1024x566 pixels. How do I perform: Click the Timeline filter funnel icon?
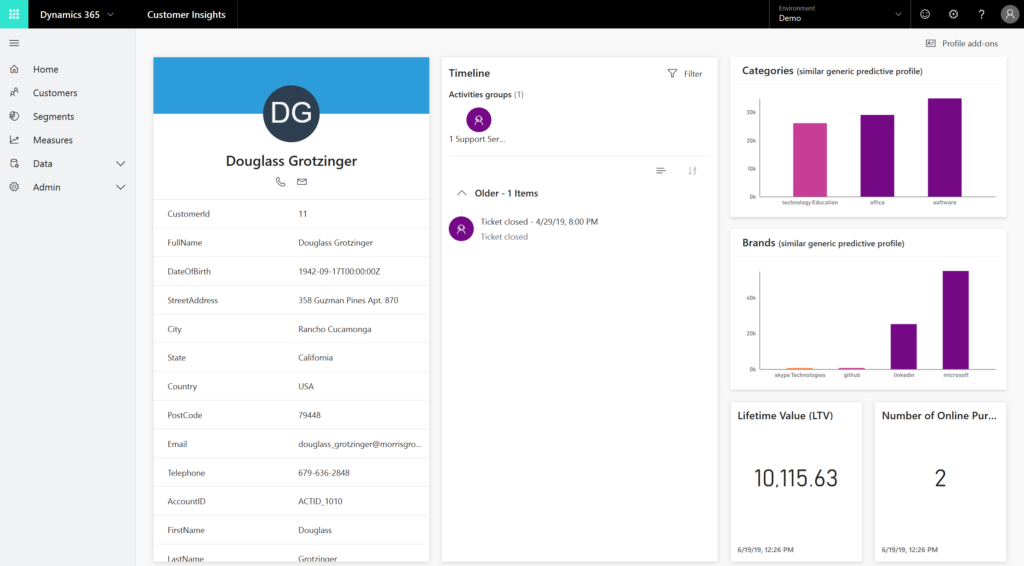pyautogui.click(x=672, y=74)
